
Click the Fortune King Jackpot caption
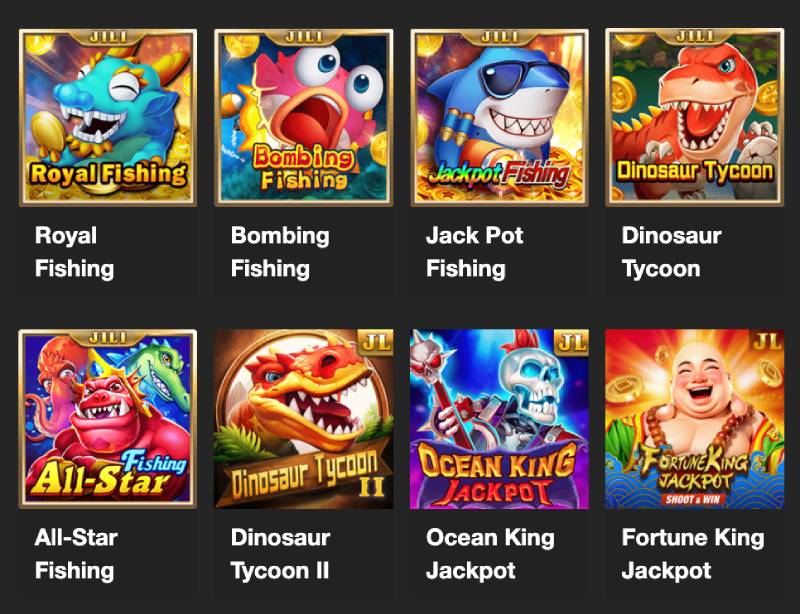point(693,554)
